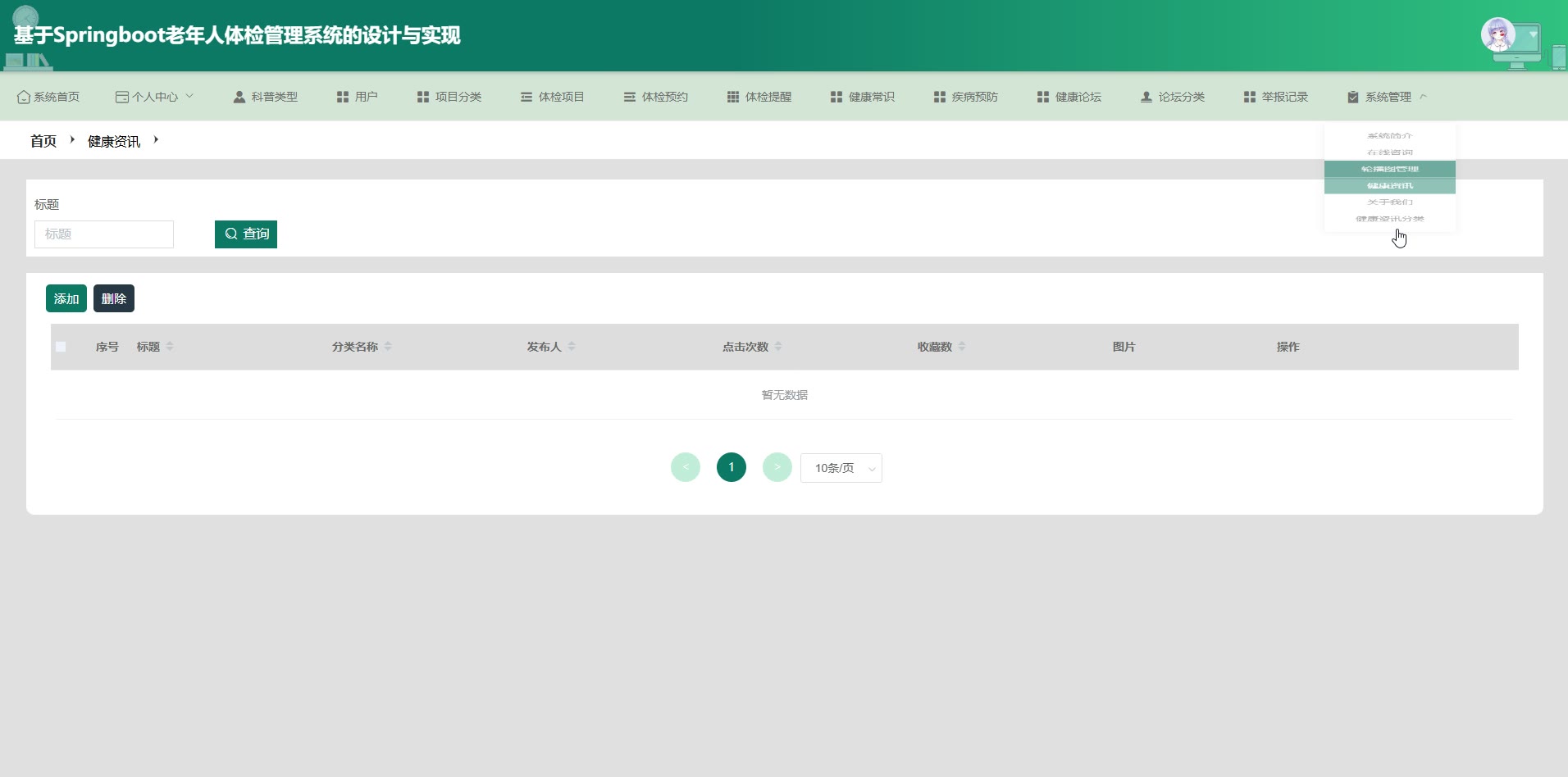Image resolution: width=1568 pixels, height=777 pixels.
Task: Click the 体检提醒 grid icon
Action: [x=733, y=97]
